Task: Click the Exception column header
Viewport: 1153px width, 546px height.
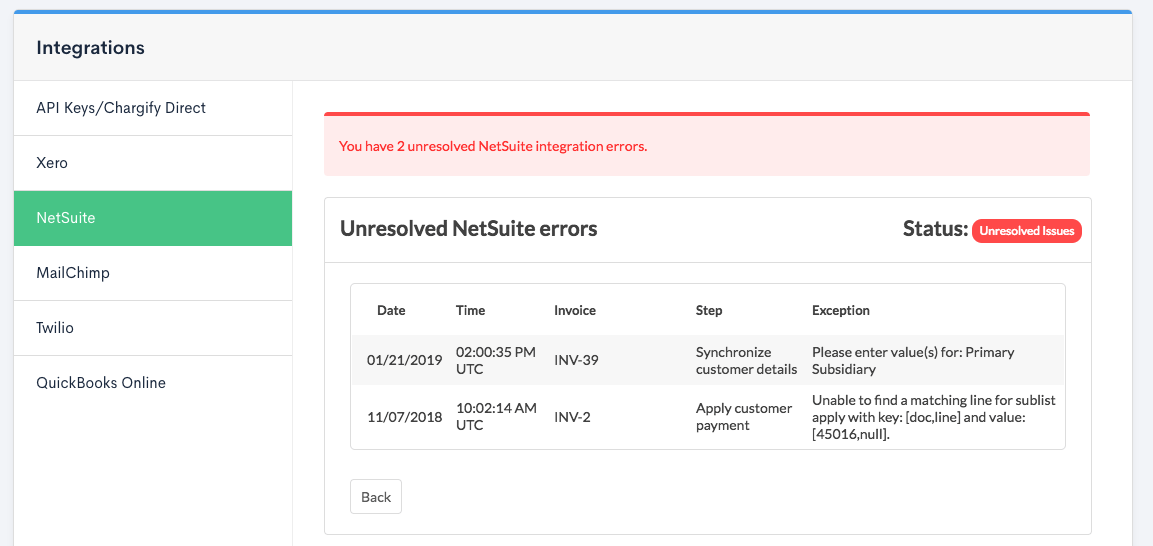Action: point(840,310)
